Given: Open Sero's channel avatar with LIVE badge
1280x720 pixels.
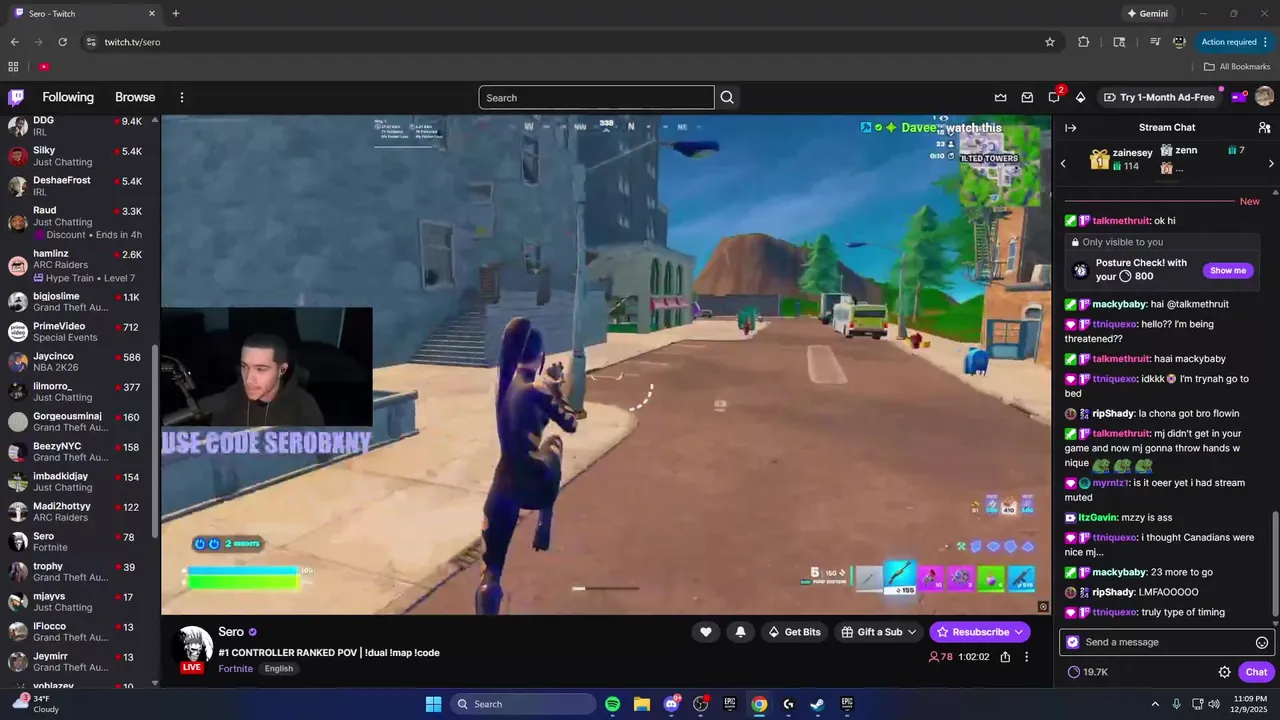Looking at the screenshot, I should [x=194, y=649].
